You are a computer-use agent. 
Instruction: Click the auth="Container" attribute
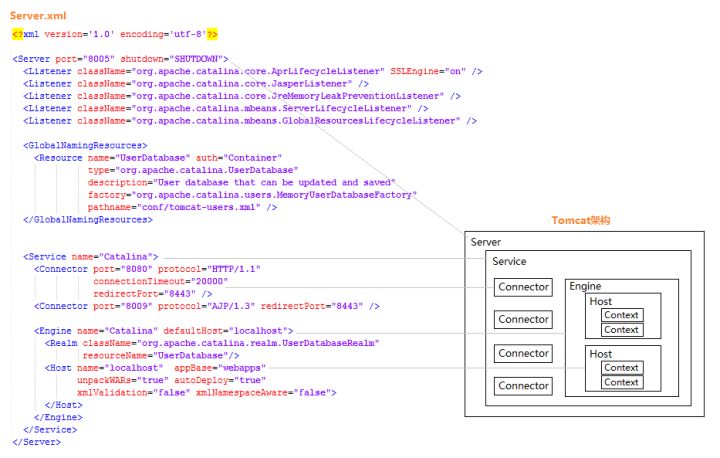[239, 158]
